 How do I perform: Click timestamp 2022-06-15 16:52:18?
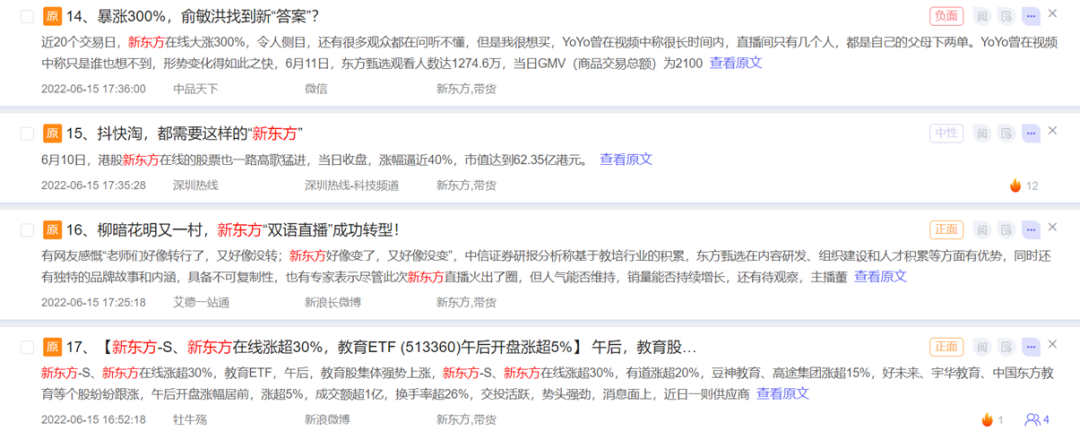tap(94, 419)
